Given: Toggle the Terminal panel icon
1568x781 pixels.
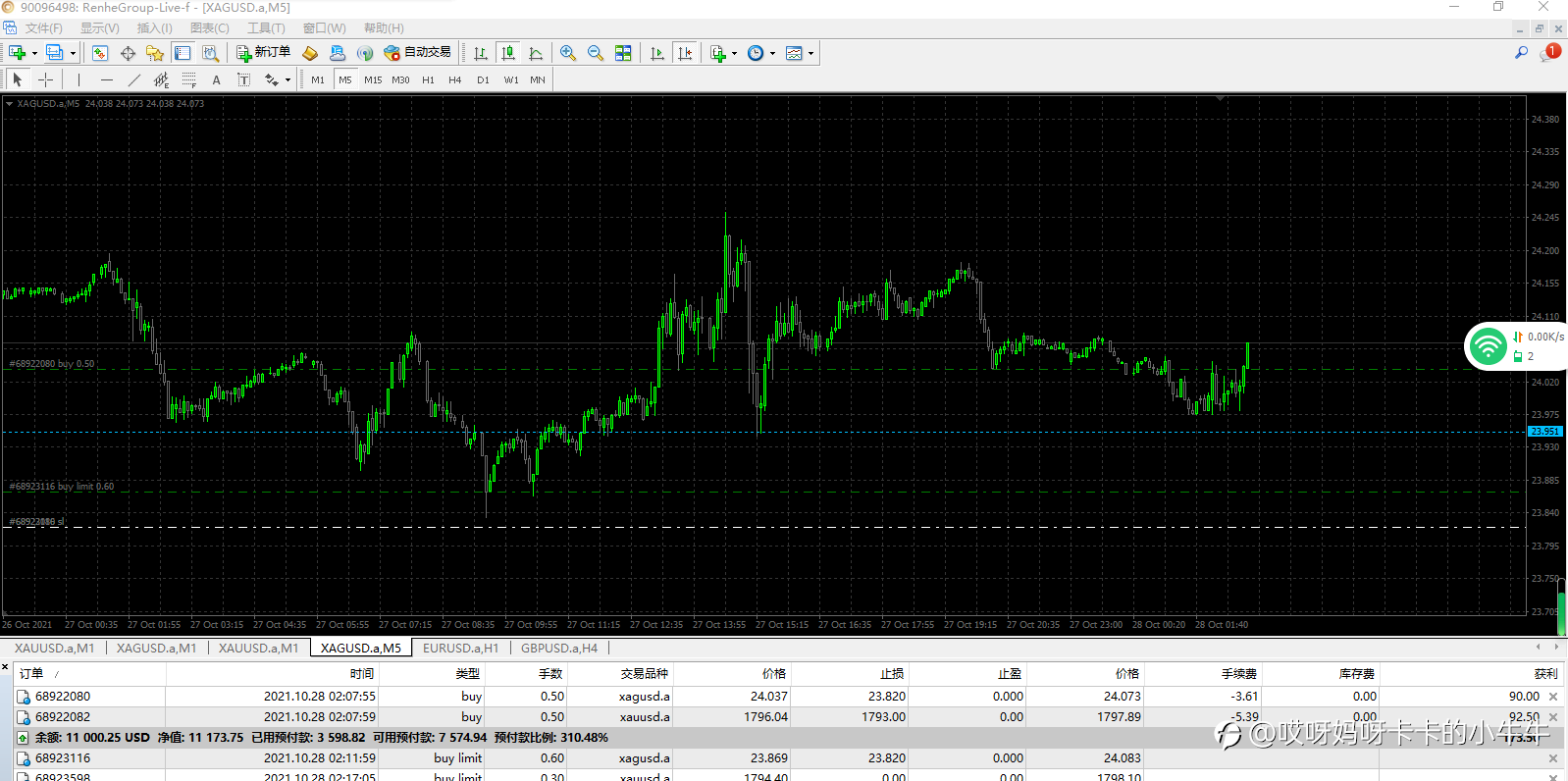Looking at the screenshot, I should tap(183, 53).
